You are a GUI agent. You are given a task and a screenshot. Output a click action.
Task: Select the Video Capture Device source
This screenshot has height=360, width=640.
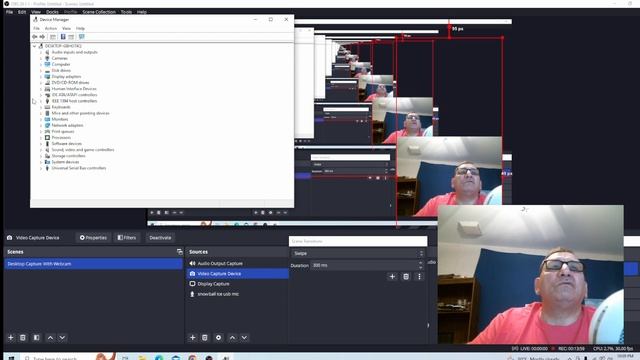pyautogui.click(x=238, y=274)
